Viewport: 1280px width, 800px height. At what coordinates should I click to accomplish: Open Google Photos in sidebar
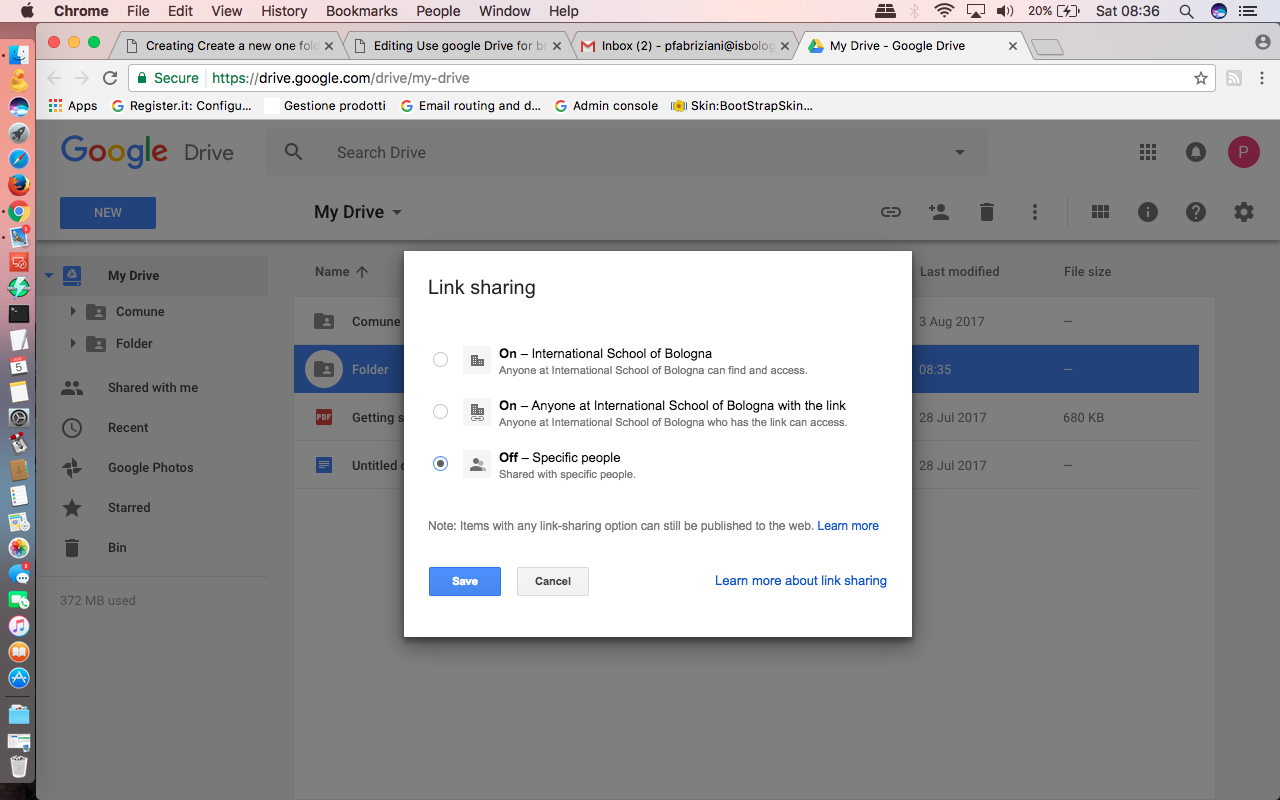click(x=150, y=468)
